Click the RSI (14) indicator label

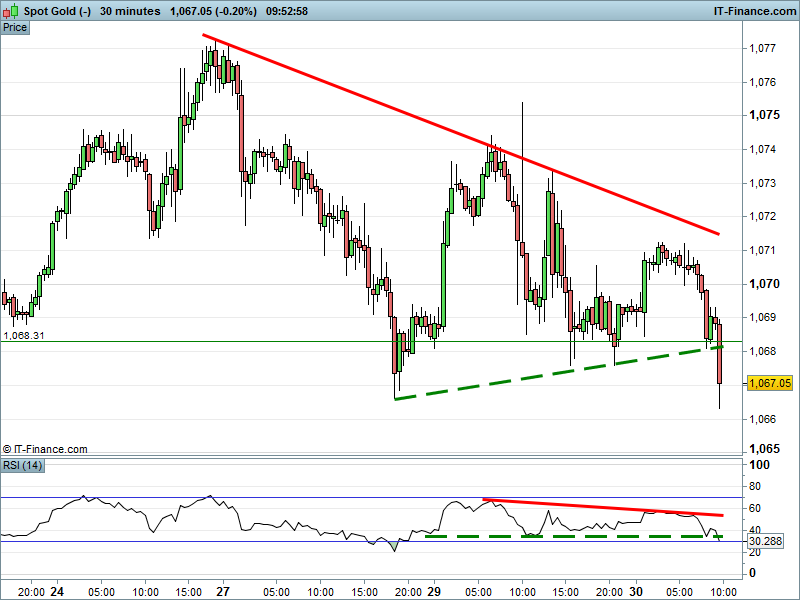pos(23,465)
